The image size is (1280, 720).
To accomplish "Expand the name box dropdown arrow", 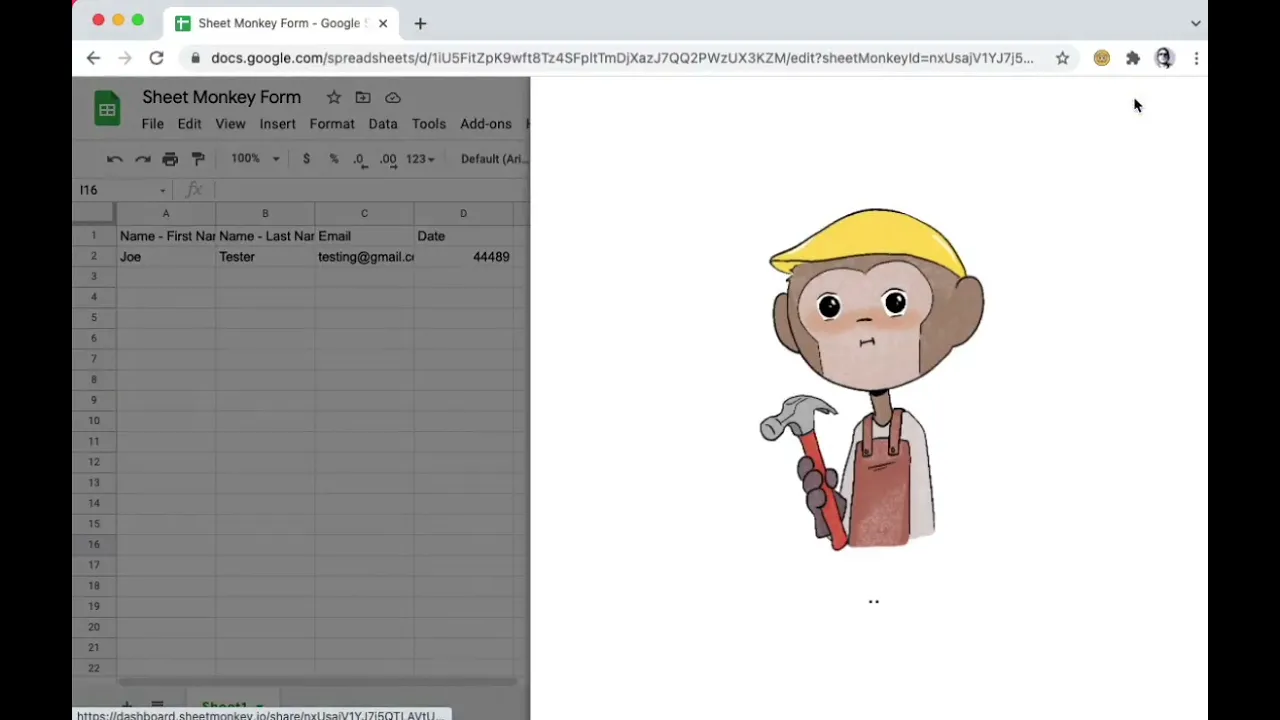I will coord(162,190).
